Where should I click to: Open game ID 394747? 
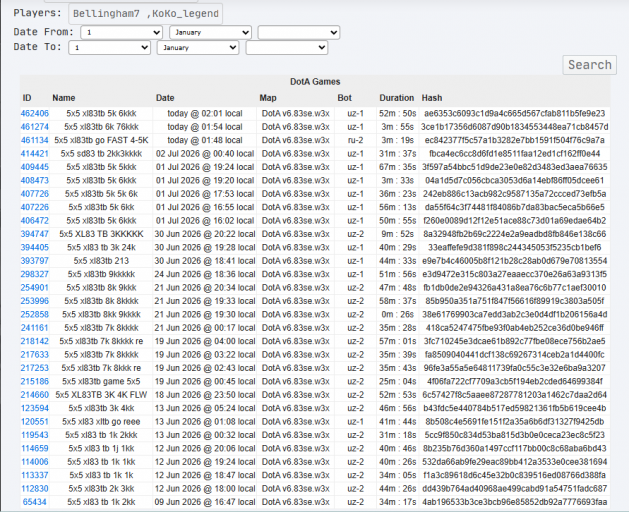pyautogui.click(x=34, y=234)
